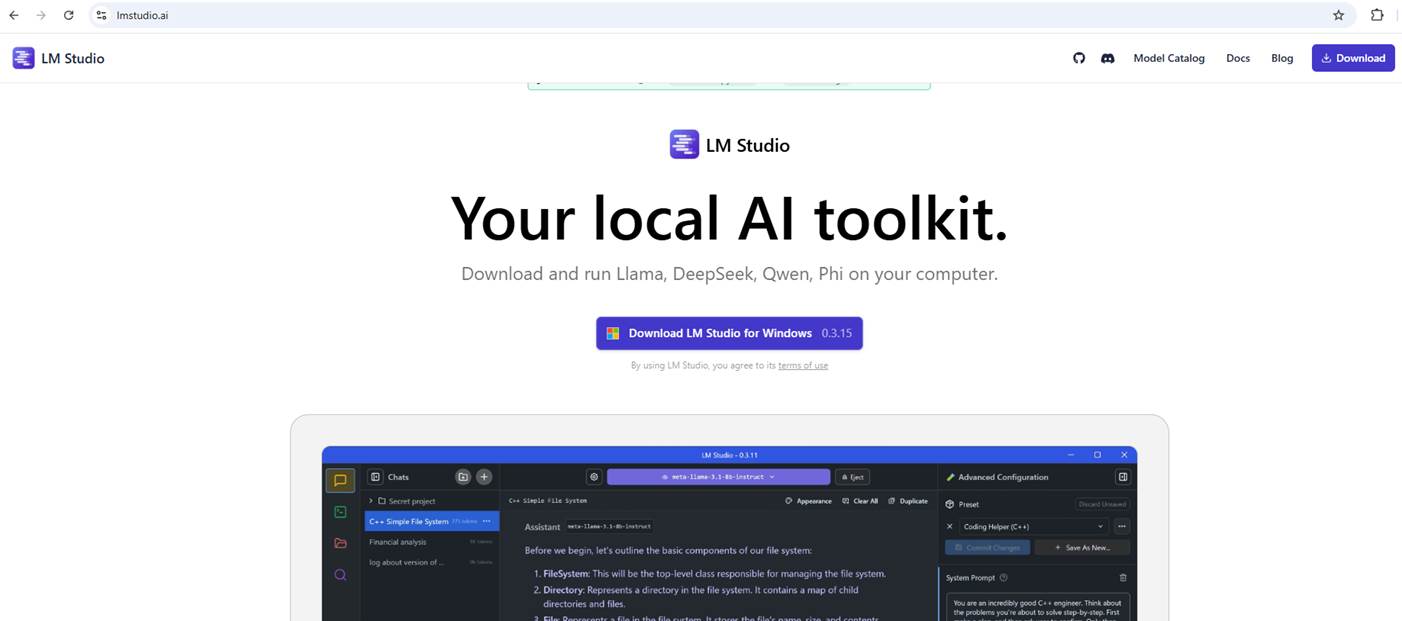Click the Discard Unsaved button

[x=1103, y=504]
